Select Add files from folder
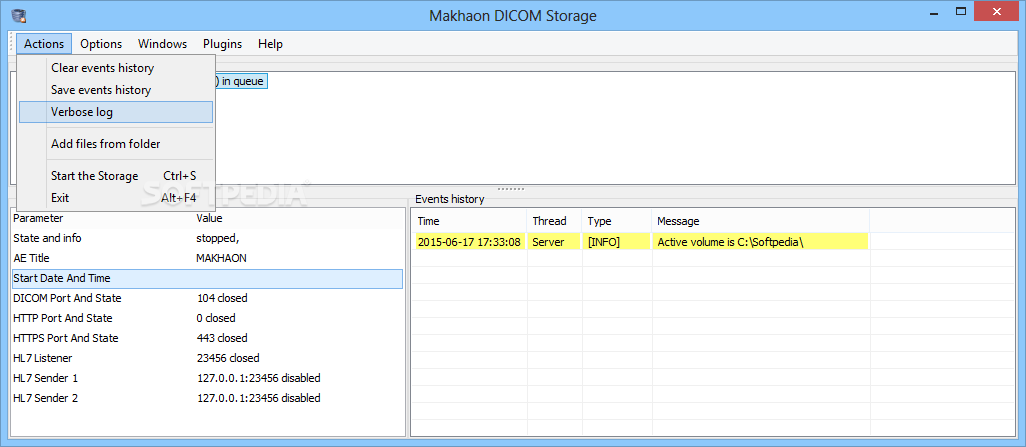The width and height of the screenshot is (1026, 447). pos(116,143)
